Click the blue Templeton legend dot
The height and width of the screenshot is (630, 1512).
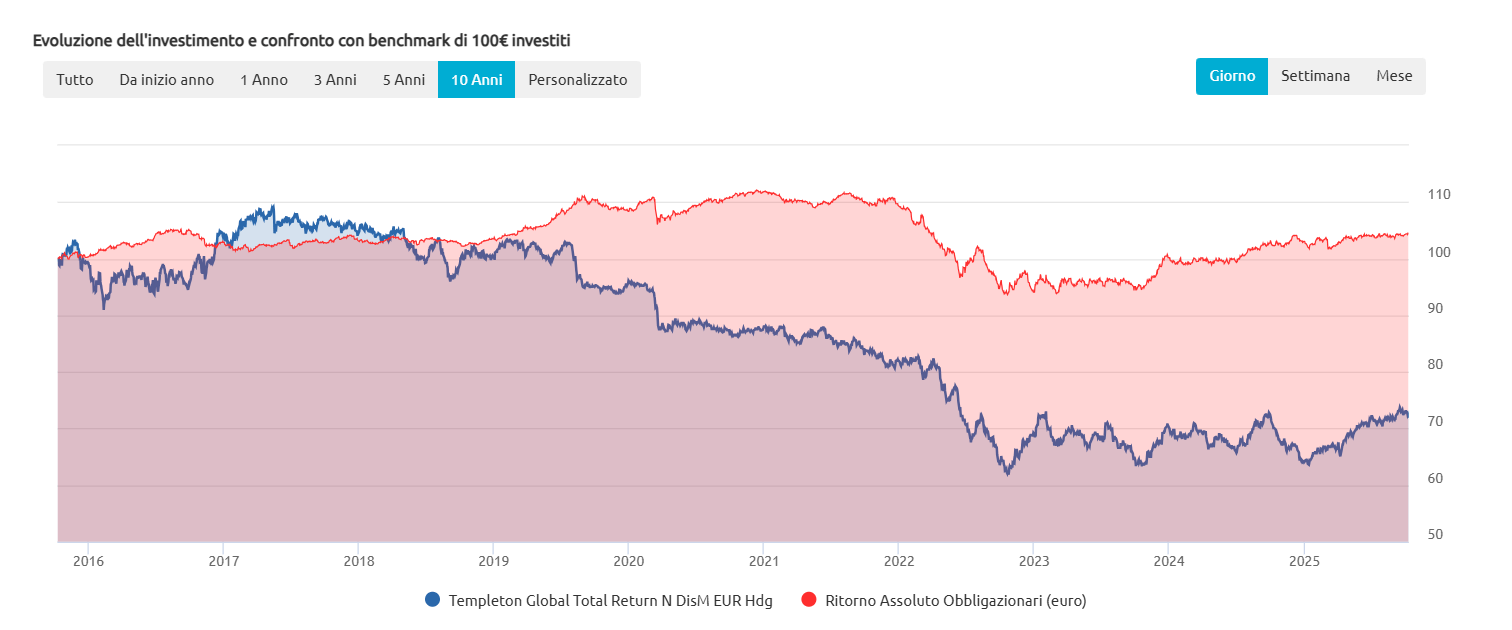click(x=432, y=600)
